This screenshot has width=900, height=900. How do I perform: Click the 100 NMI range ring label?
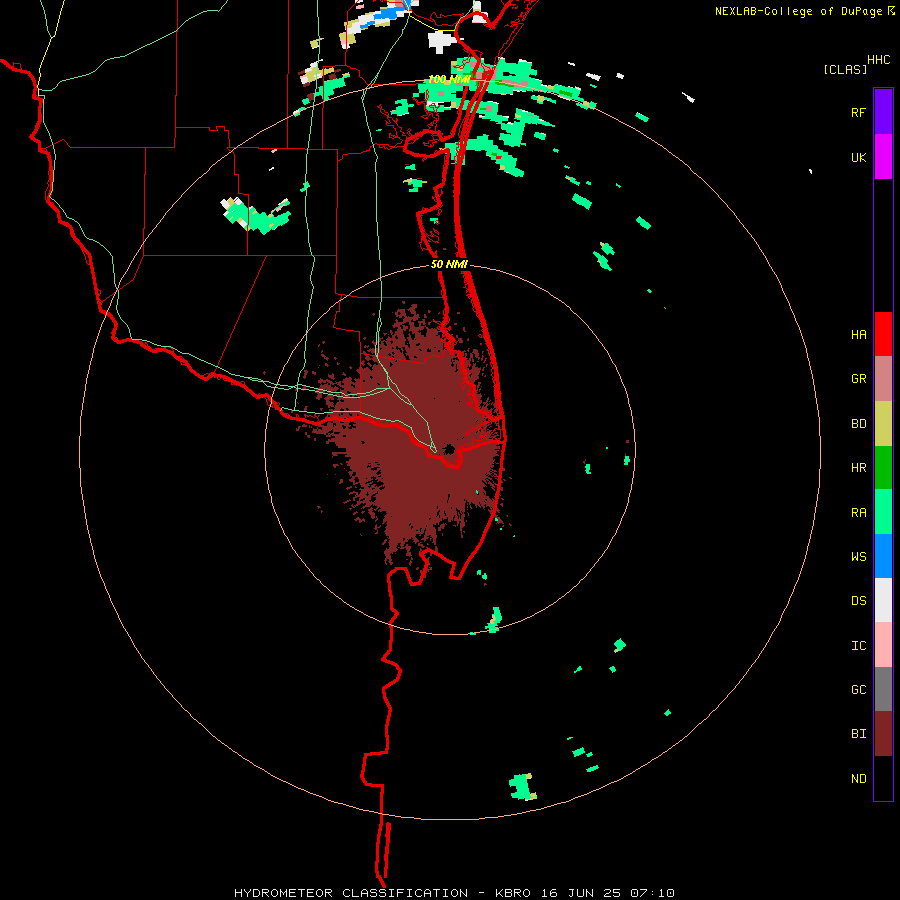coord(448,79)
